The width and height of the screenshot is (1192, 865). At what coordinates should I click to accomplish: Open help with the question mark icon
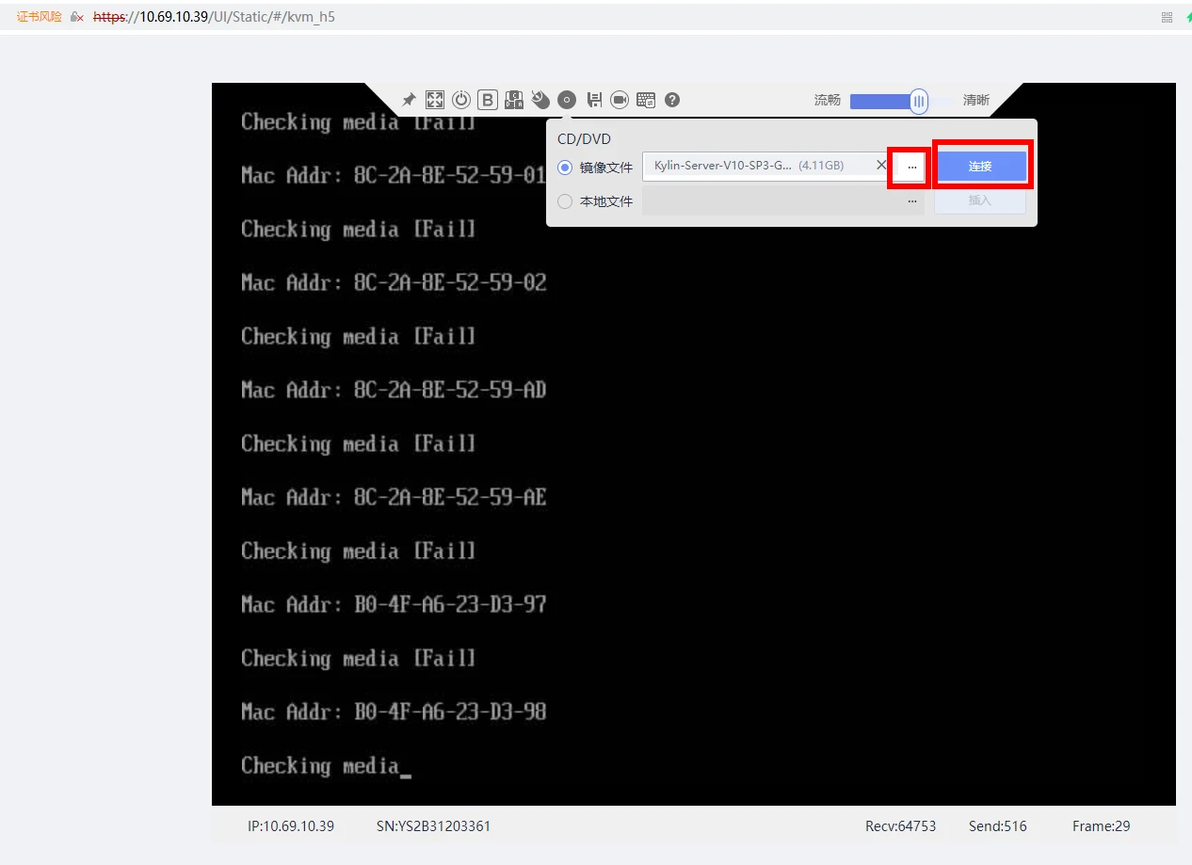coord(672,100)
